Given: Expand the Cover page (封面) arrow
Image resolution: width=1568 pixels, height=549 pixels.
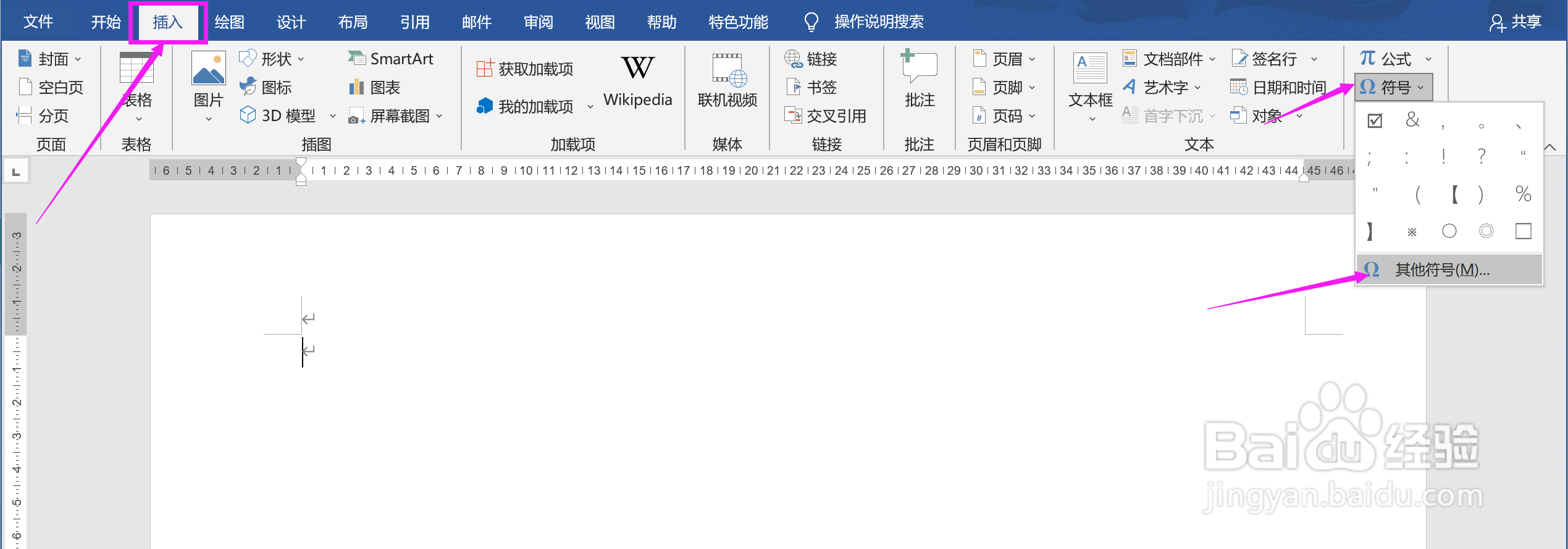Looking at the screenshot, I should point(78,60).
